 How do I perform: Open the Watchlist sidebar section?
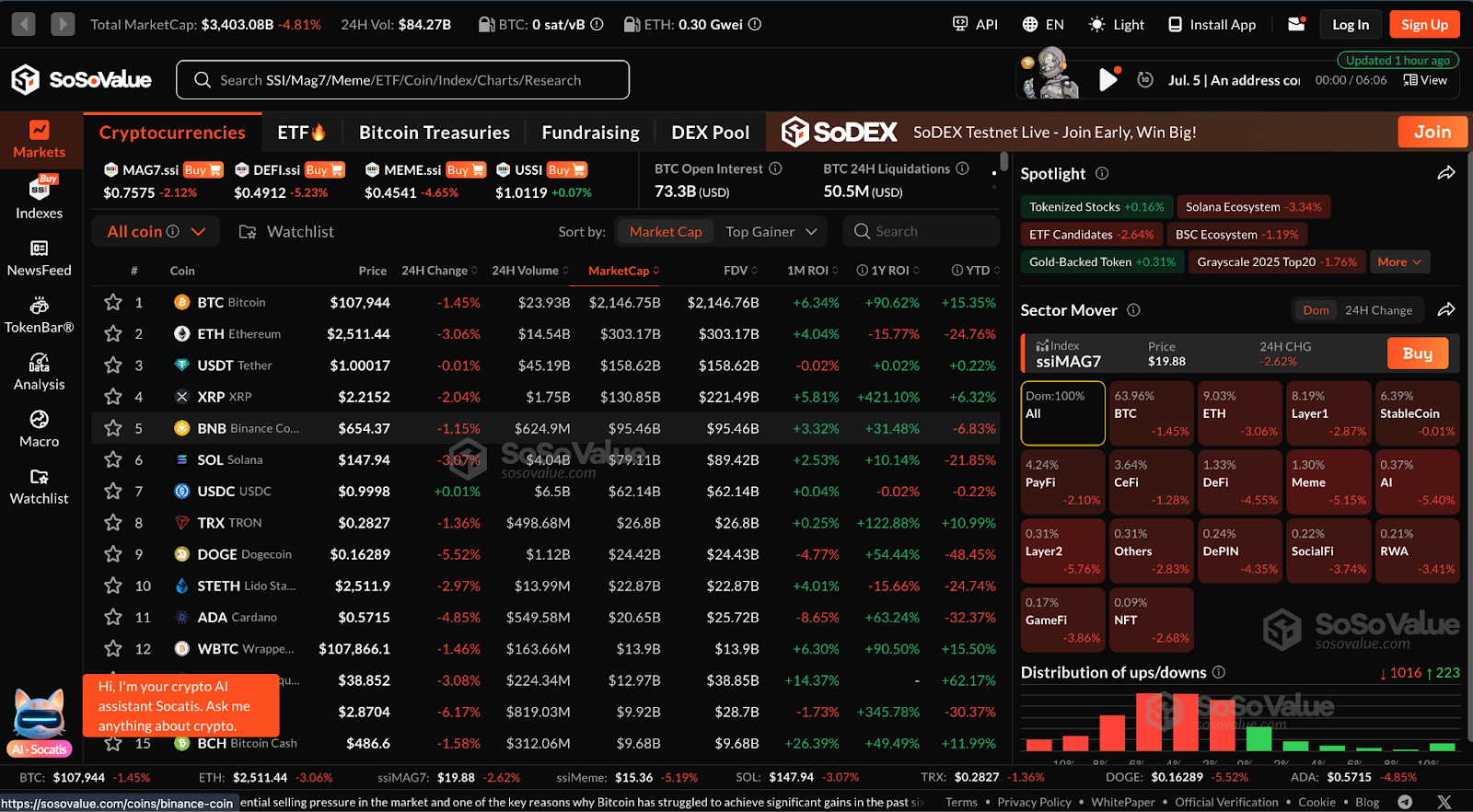click(39, 486)
